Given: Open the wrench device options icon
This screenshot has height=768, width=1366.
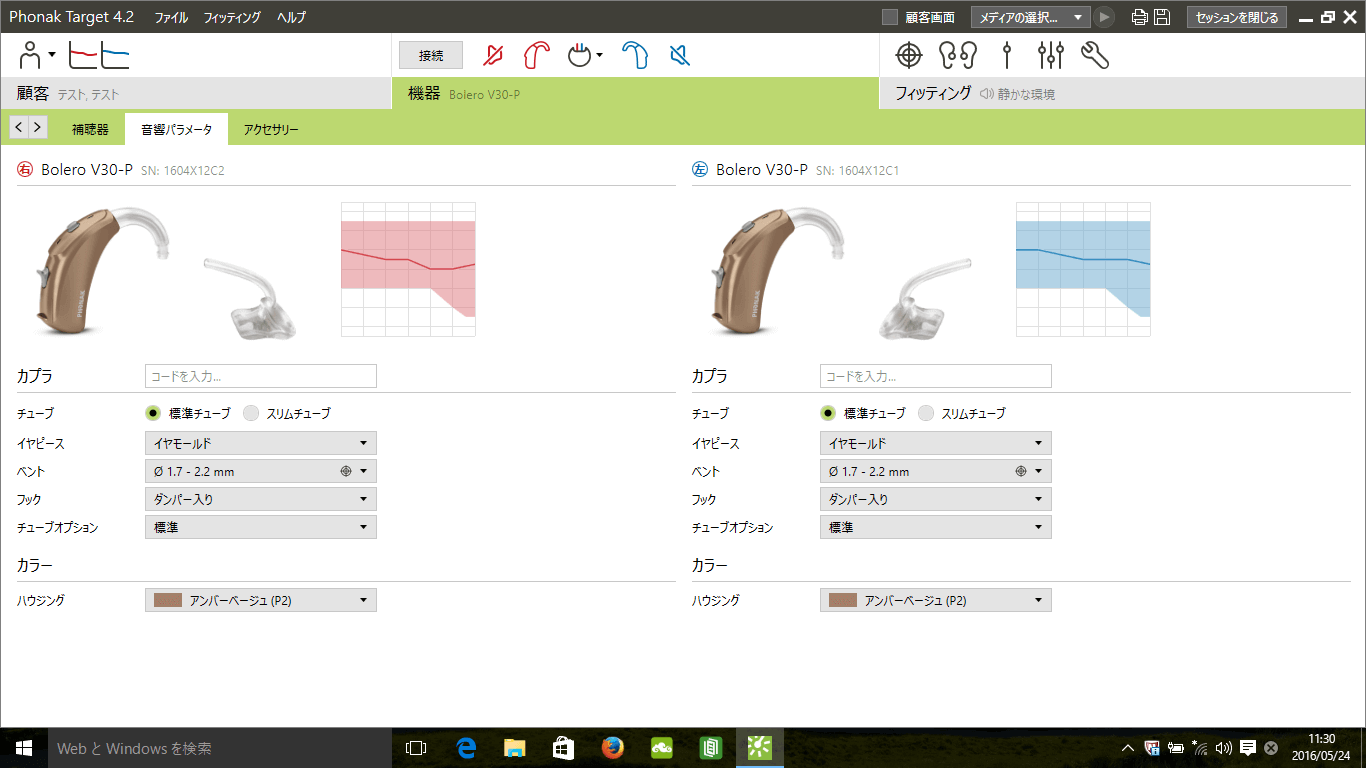Looking at the screenshot, I should point(1095,55).
